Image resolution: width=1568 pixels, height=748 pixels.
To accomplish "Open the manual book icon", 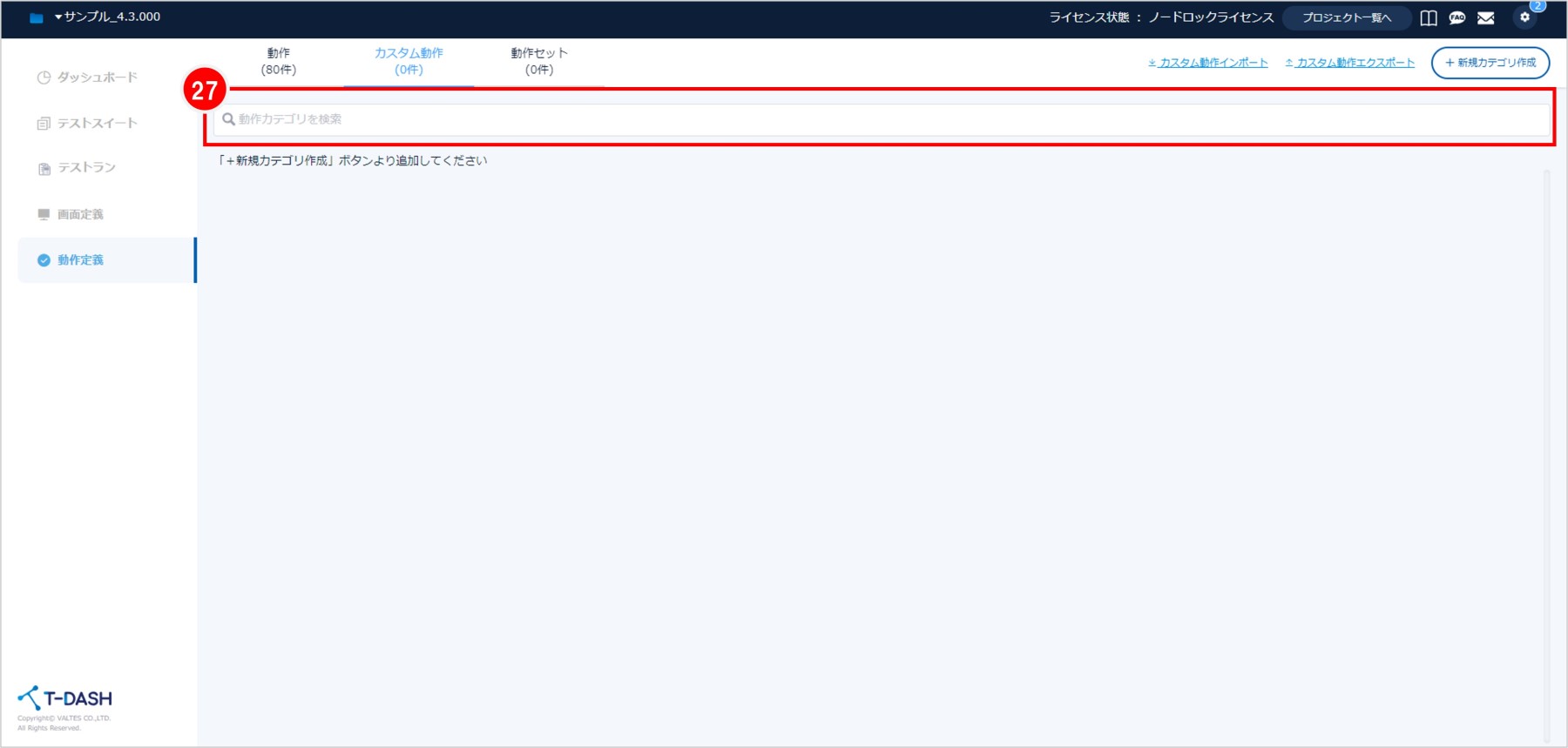I will coord(1429,18).
